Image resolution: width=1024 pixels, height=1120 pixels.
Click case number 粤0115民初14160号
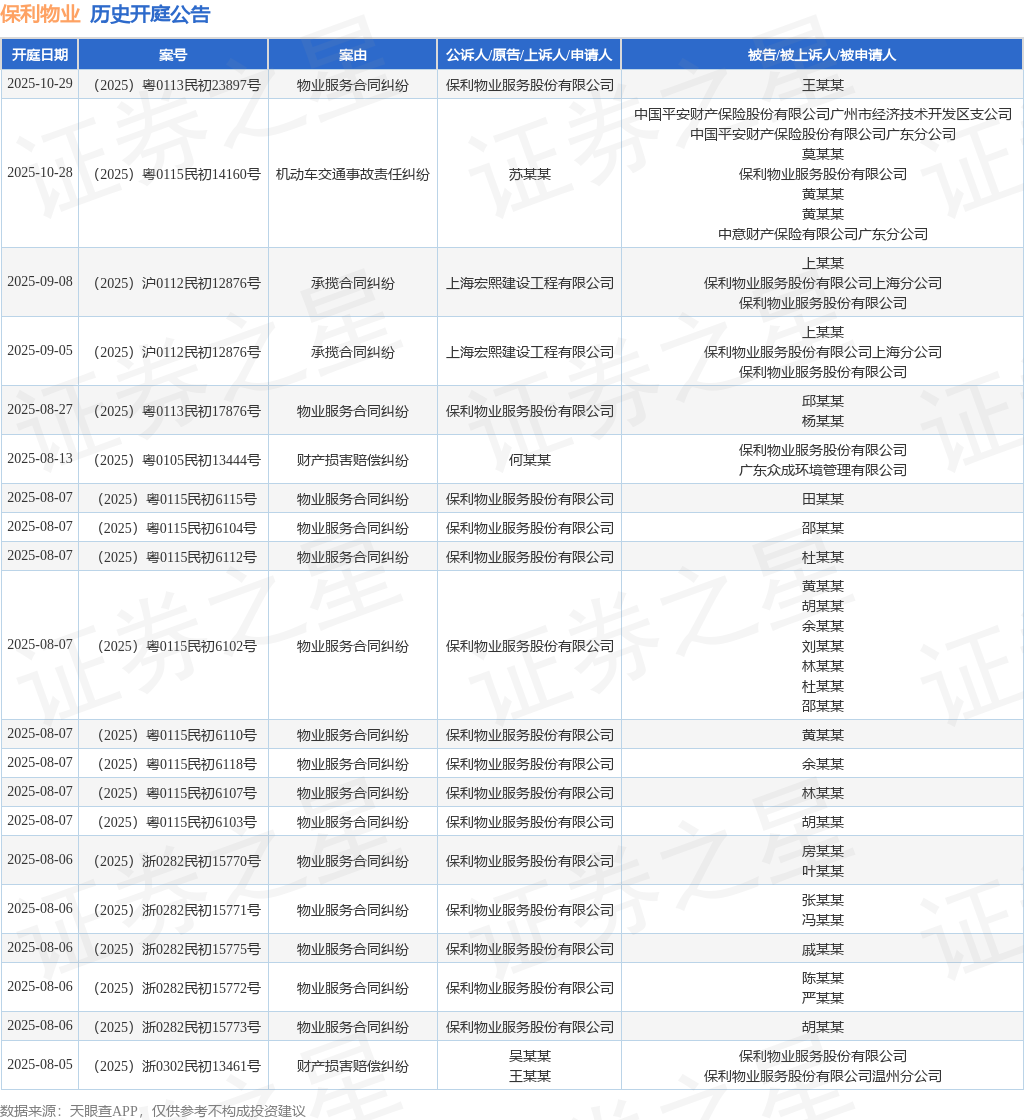(x=177, y=174)
